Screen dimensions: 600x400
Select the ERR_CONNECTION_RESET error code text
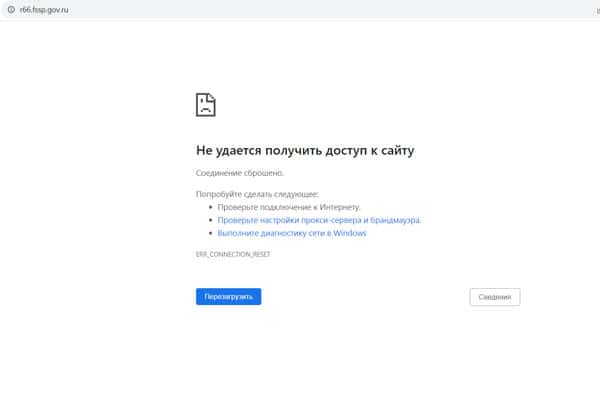233,254
